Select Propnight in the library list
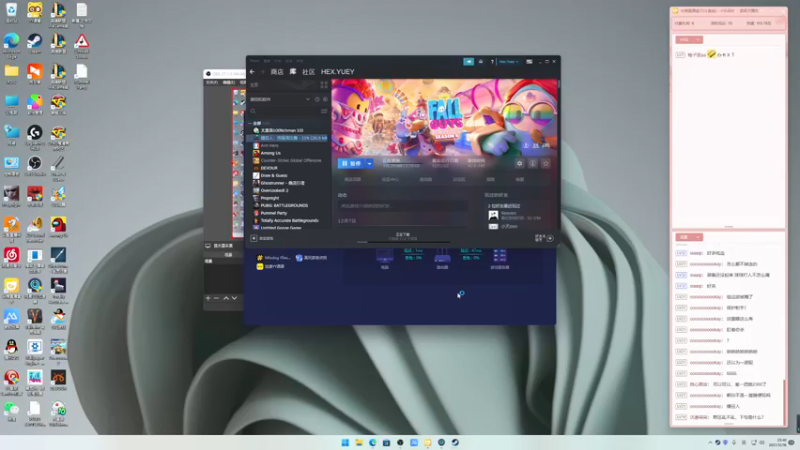This screenshot has height=450, width=800. [270, 198]
